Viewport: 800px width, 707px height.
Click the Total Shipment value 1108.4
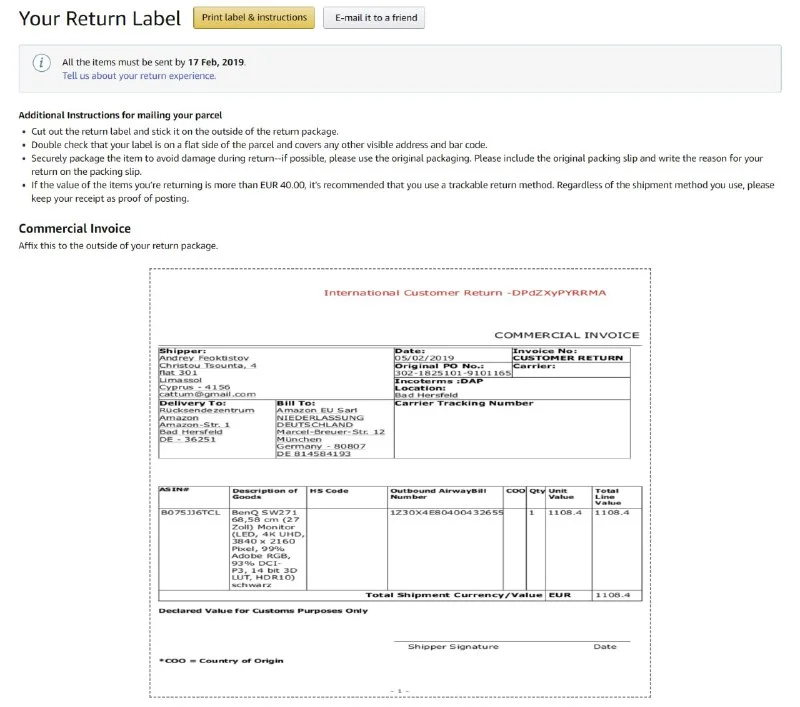click(x=612, y=595)
